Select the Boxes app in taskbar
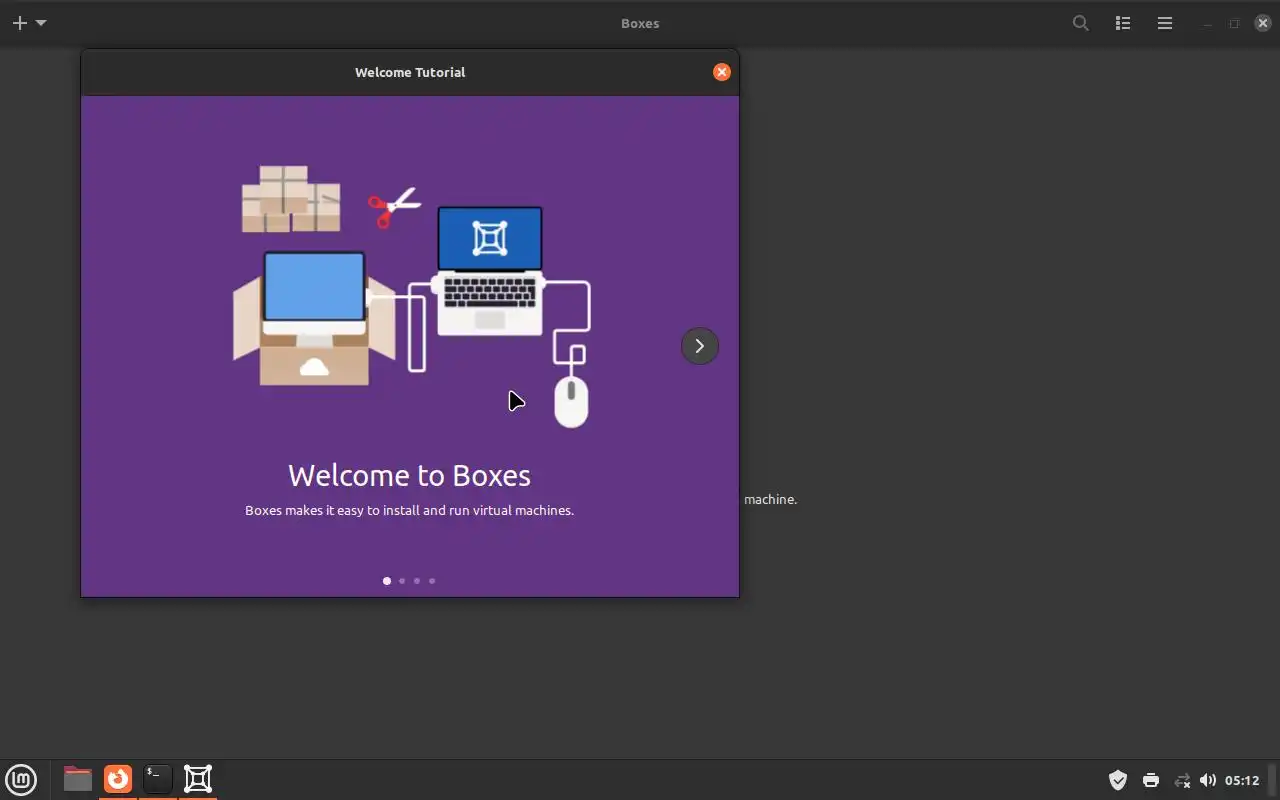Viewport: 1280px width, 800px height. coord(198,779)
